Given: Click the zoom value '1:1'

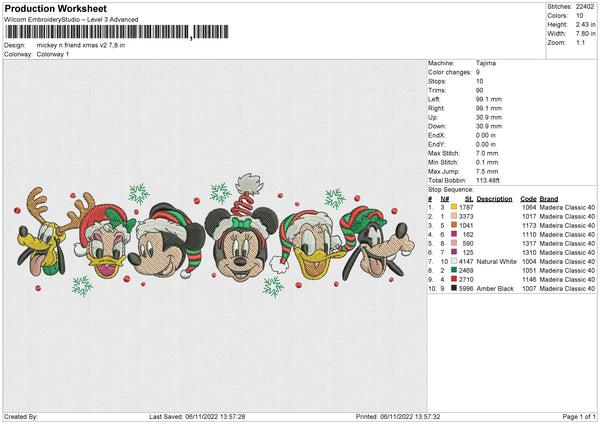Looking at the screenshot, I should click(x=580, y=43).
